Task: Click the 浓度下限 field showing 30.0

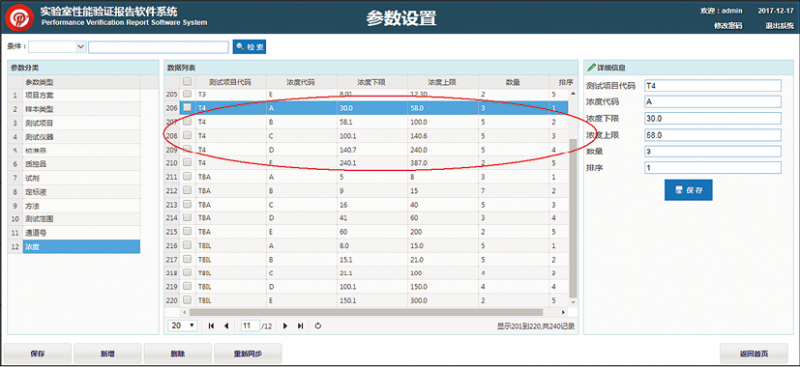Action: 713,118
